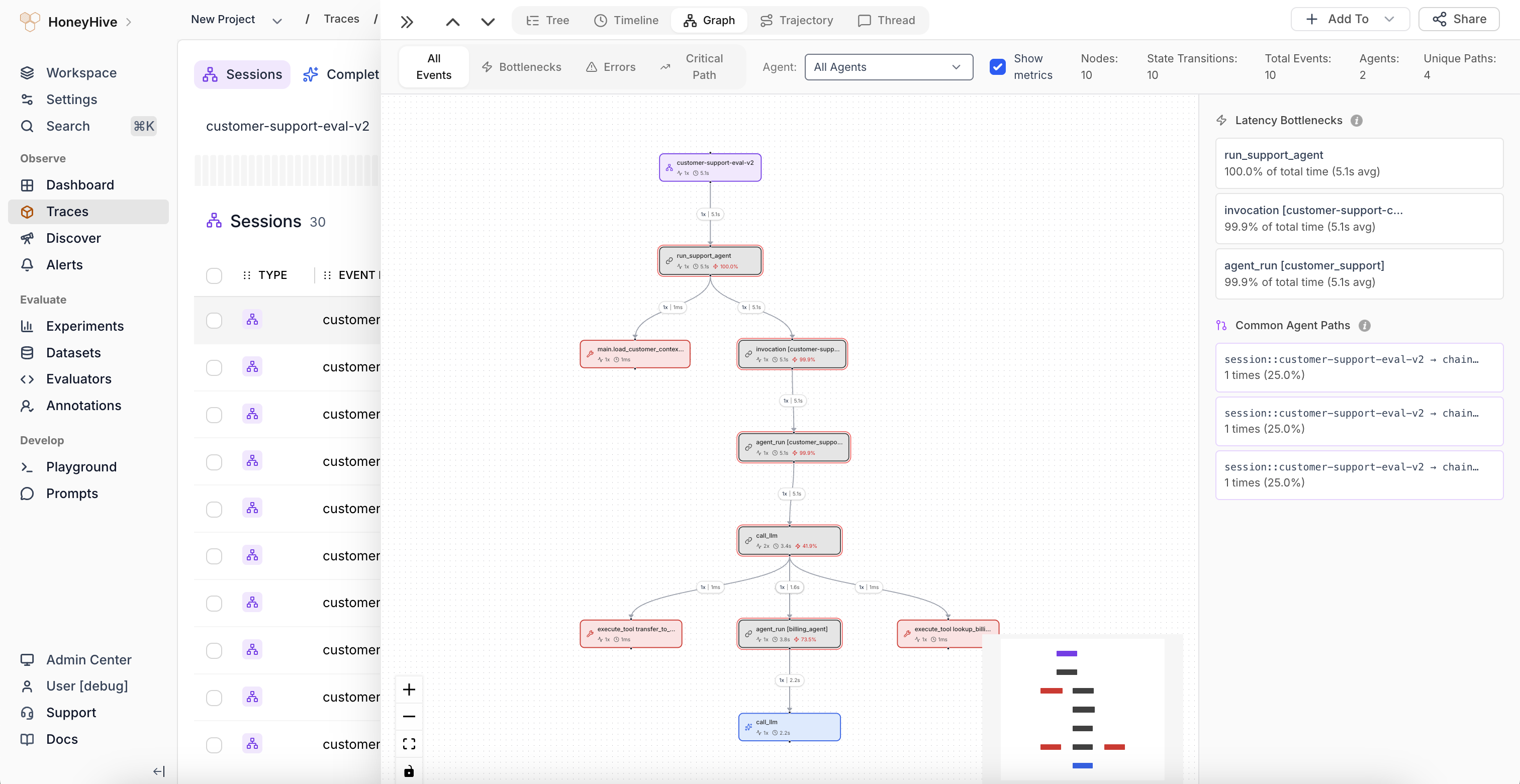Image resolution: width=1520 pixels, height=784 pixels.
Task: Open the All Agents dropdown
Action: pyautogui.click(x=889, y=67)
